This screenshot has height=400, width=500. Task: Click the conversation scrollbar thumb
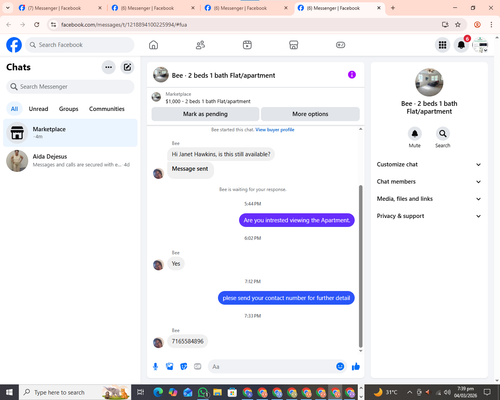(x=360, y=266)
